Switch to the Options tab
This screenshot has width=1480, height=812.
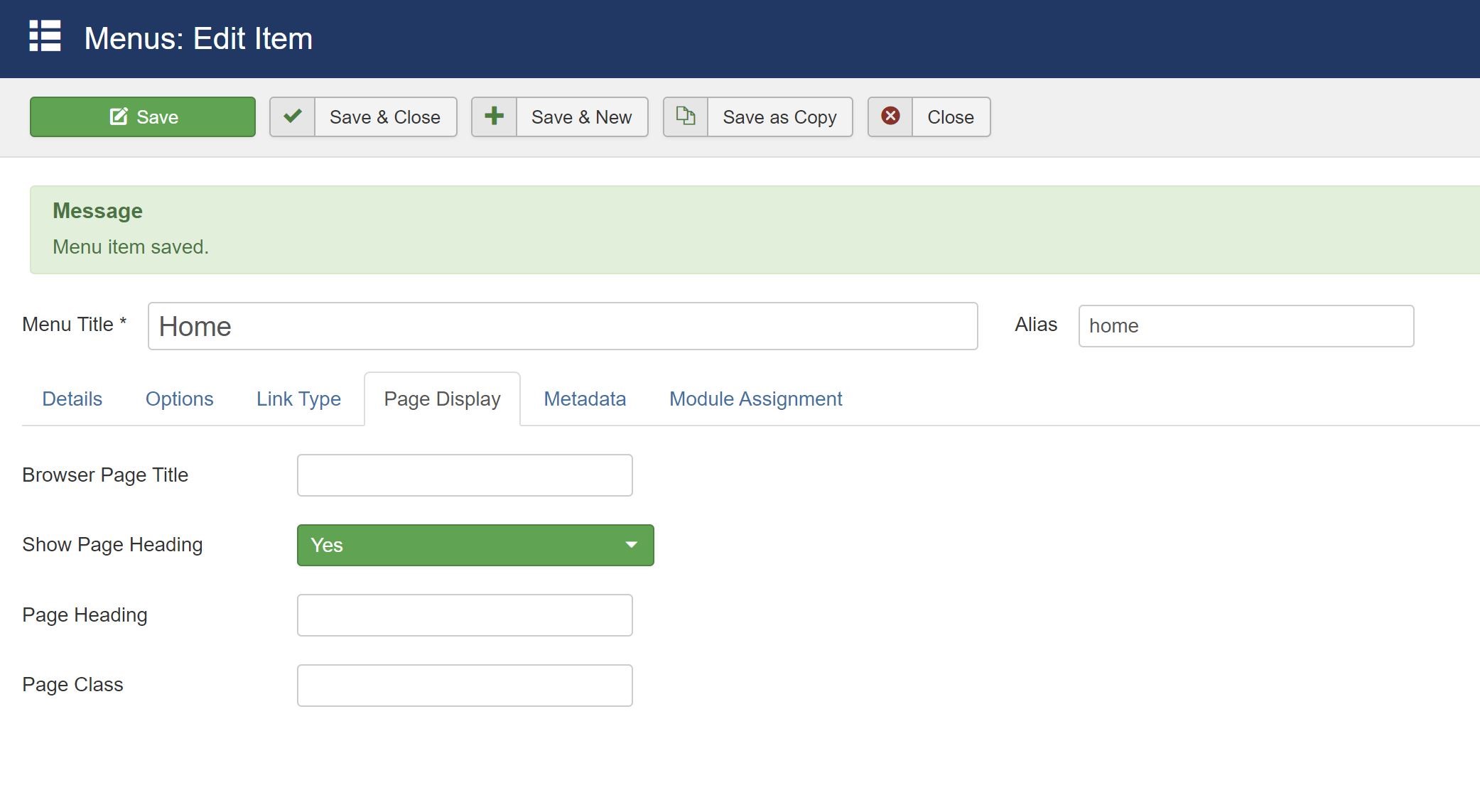tap(179, 399)
